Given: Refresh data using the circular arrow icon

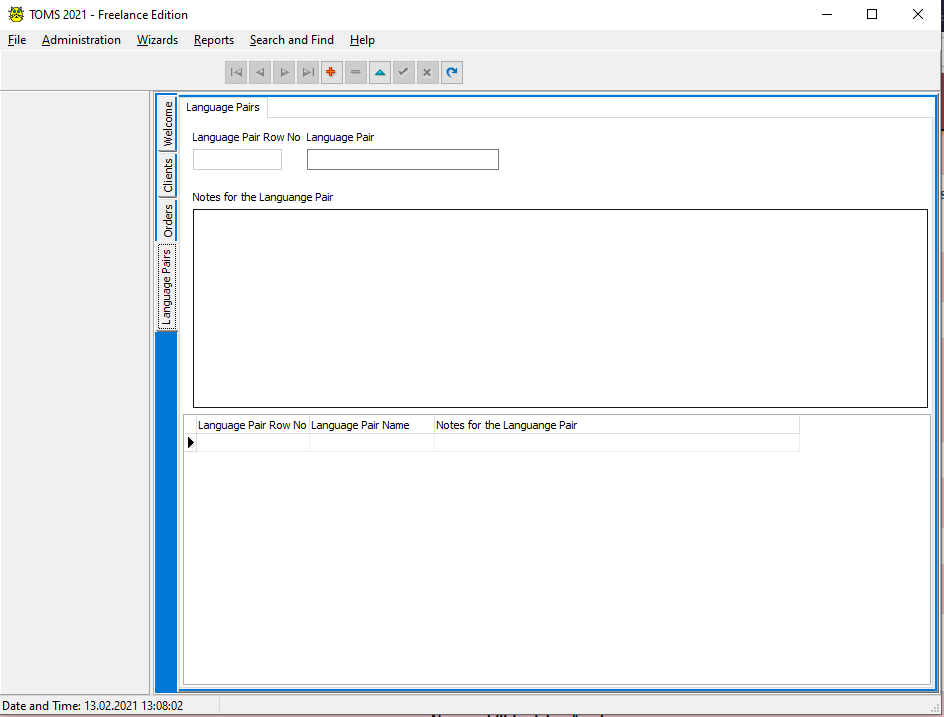Looking at the screenshot, I should [x=451, y=72].
